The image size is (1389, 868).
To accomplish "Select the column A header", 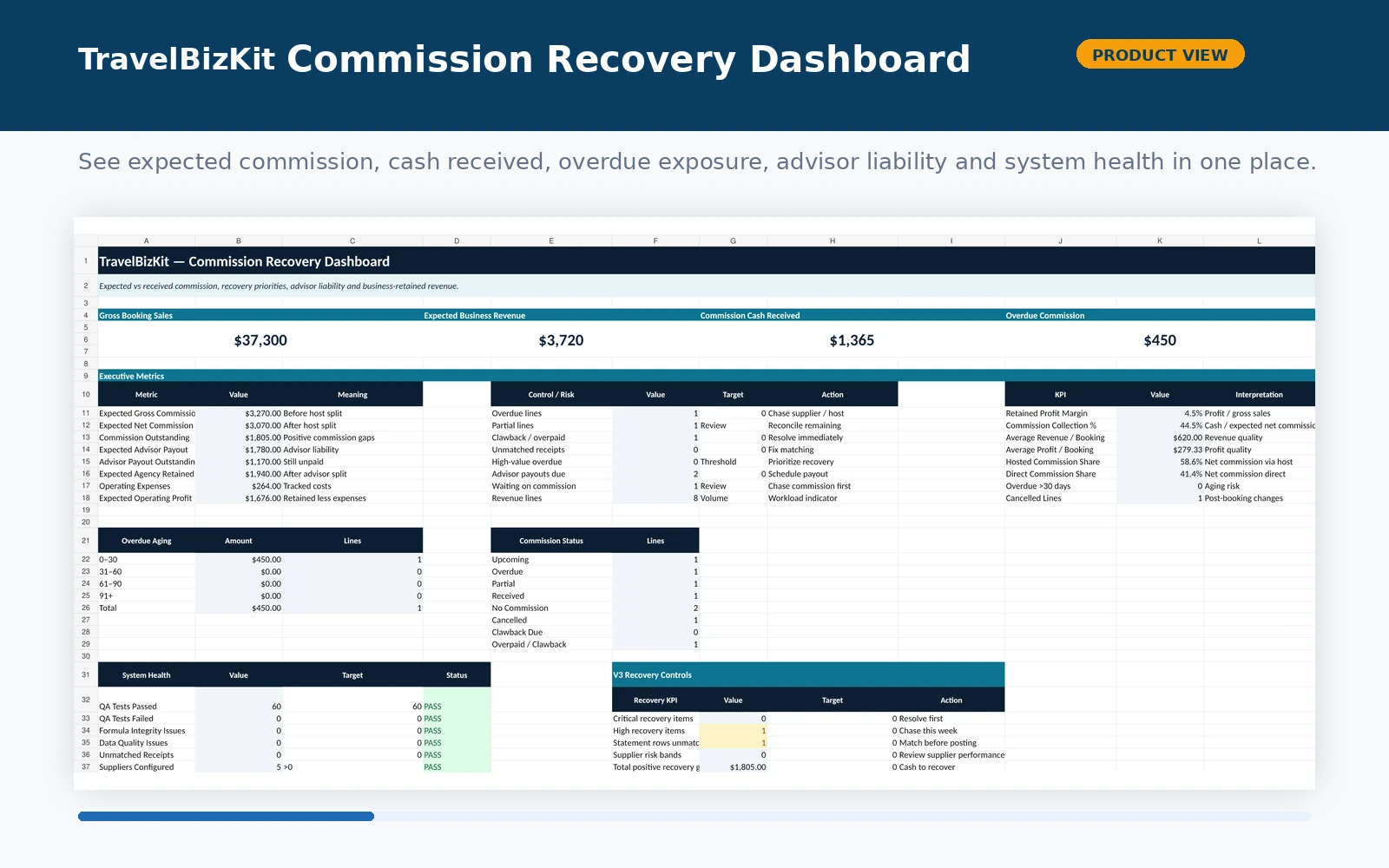I will coord(147,240).
